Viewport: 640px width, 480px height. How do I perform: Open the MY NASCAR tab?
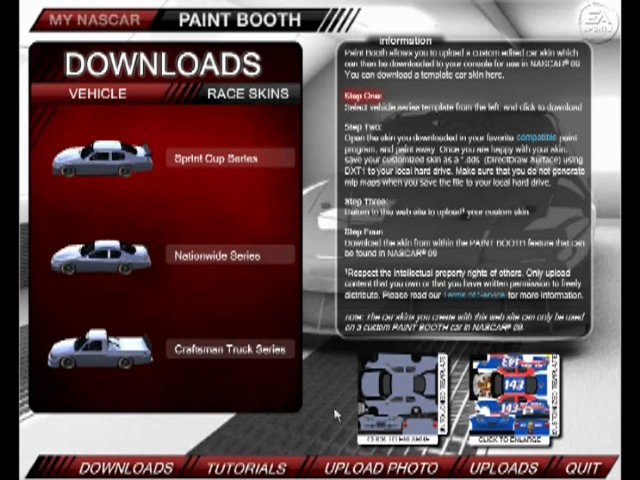coord(94,20)
